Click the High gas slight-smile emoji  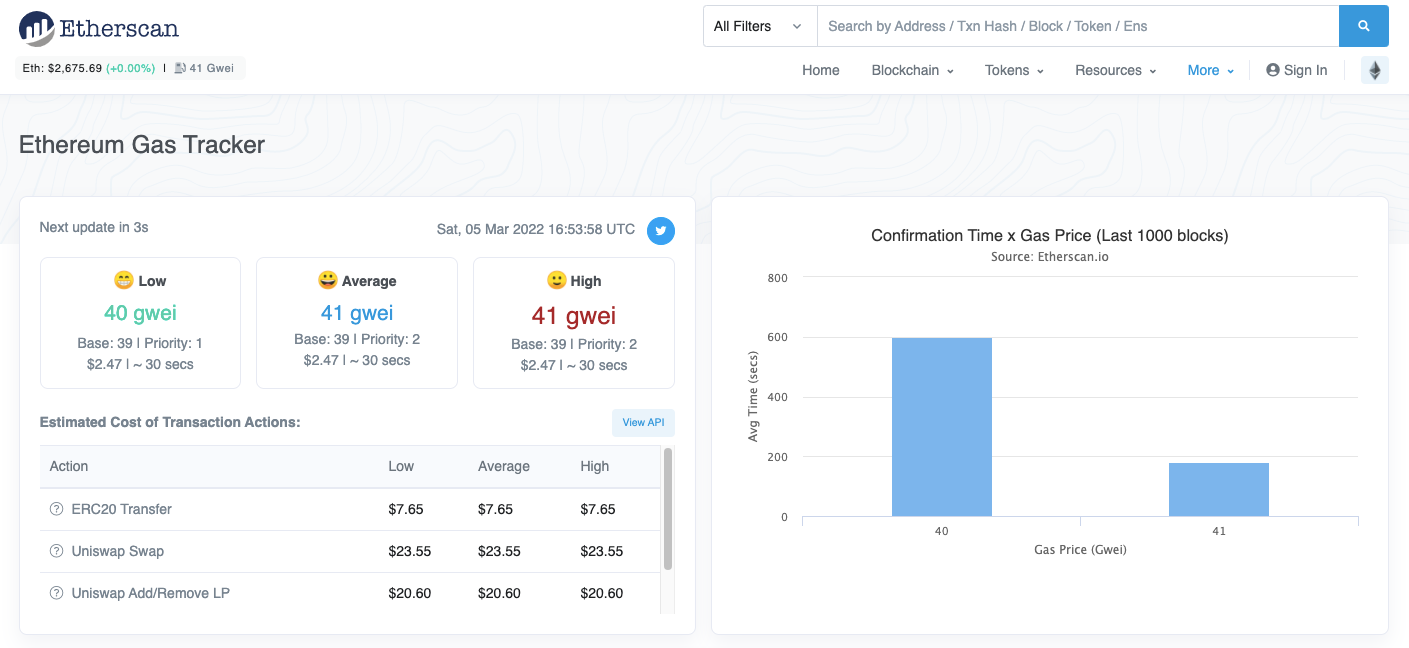point(557,281)
